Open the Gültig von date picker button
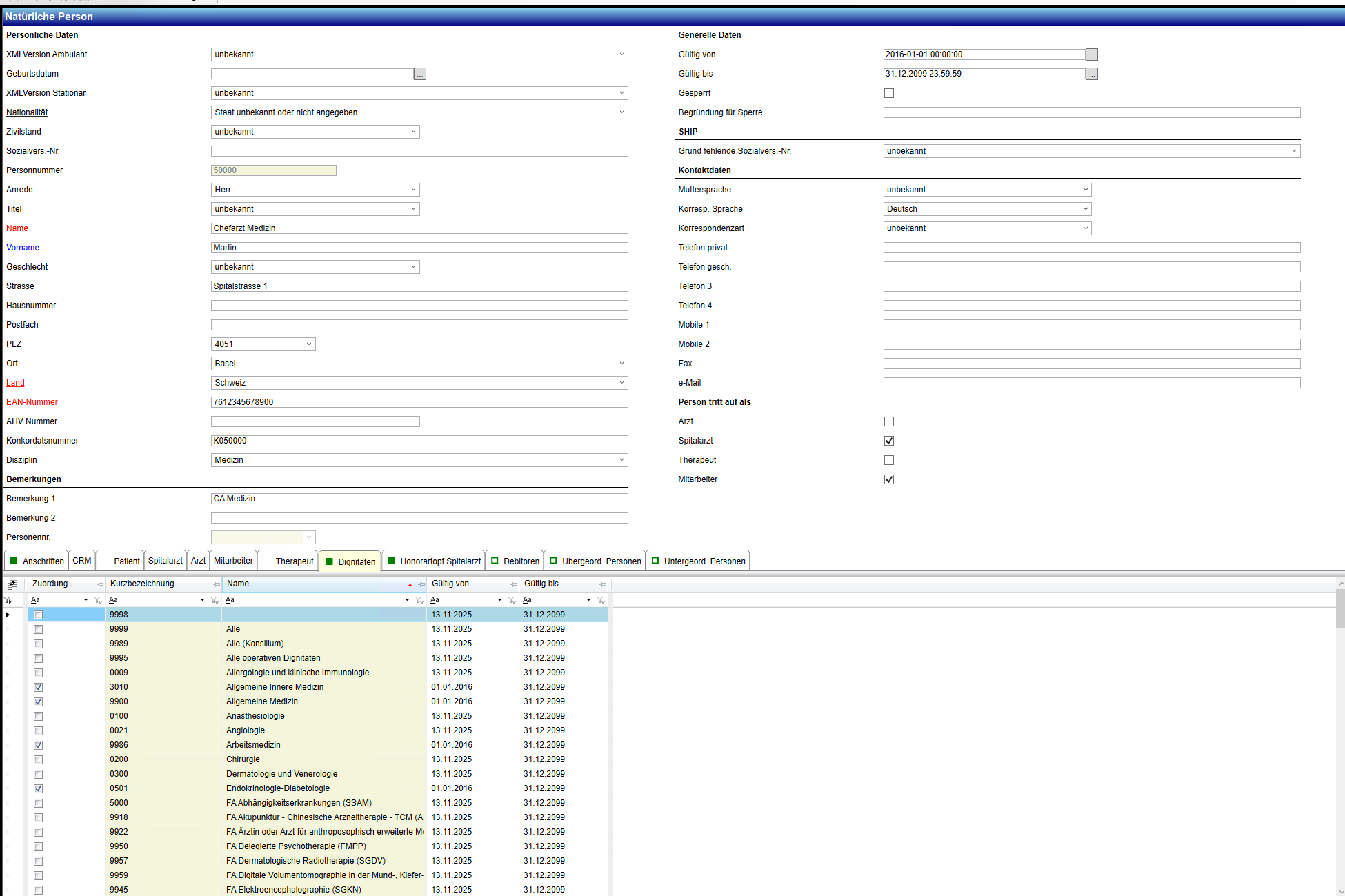 tap(1091, 54)
